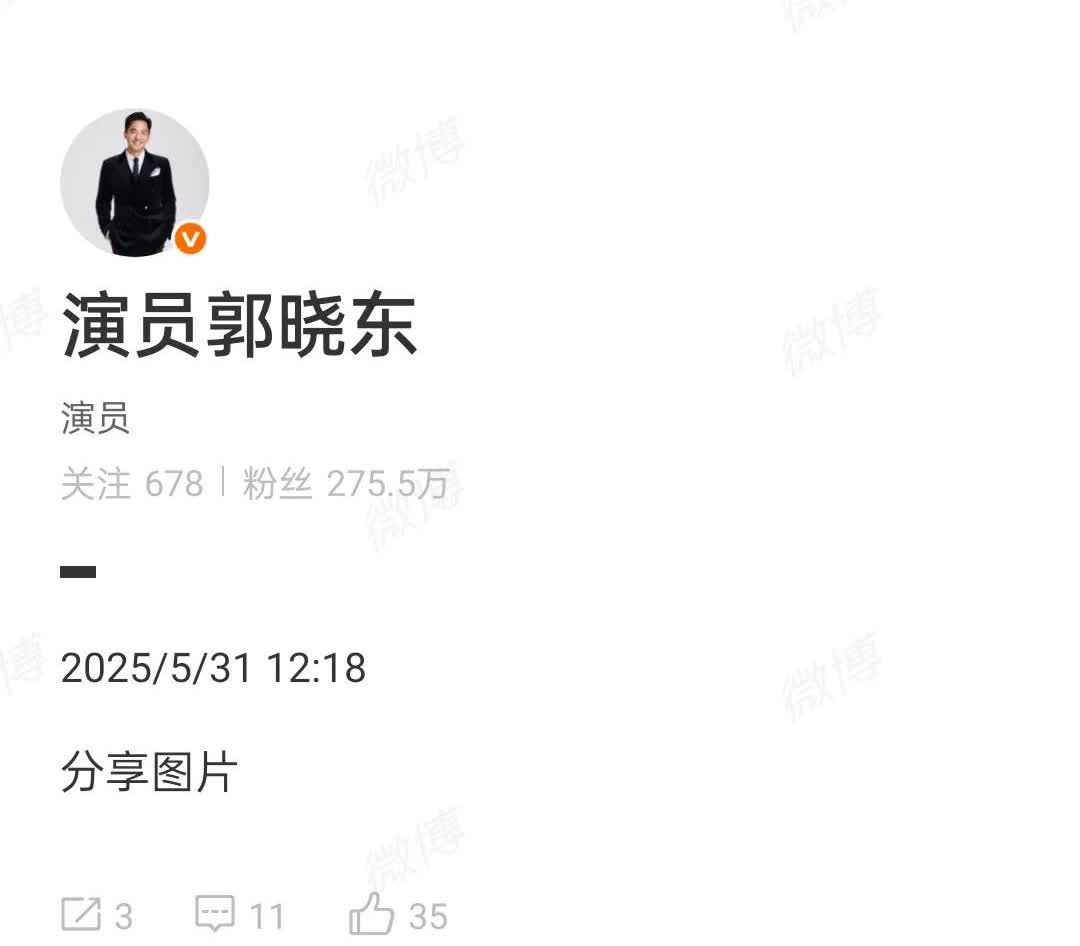The image size is (1080, 946).
Task: Tap the vertical separator between 关注 and 粉丝
Action: coord(223,481)
